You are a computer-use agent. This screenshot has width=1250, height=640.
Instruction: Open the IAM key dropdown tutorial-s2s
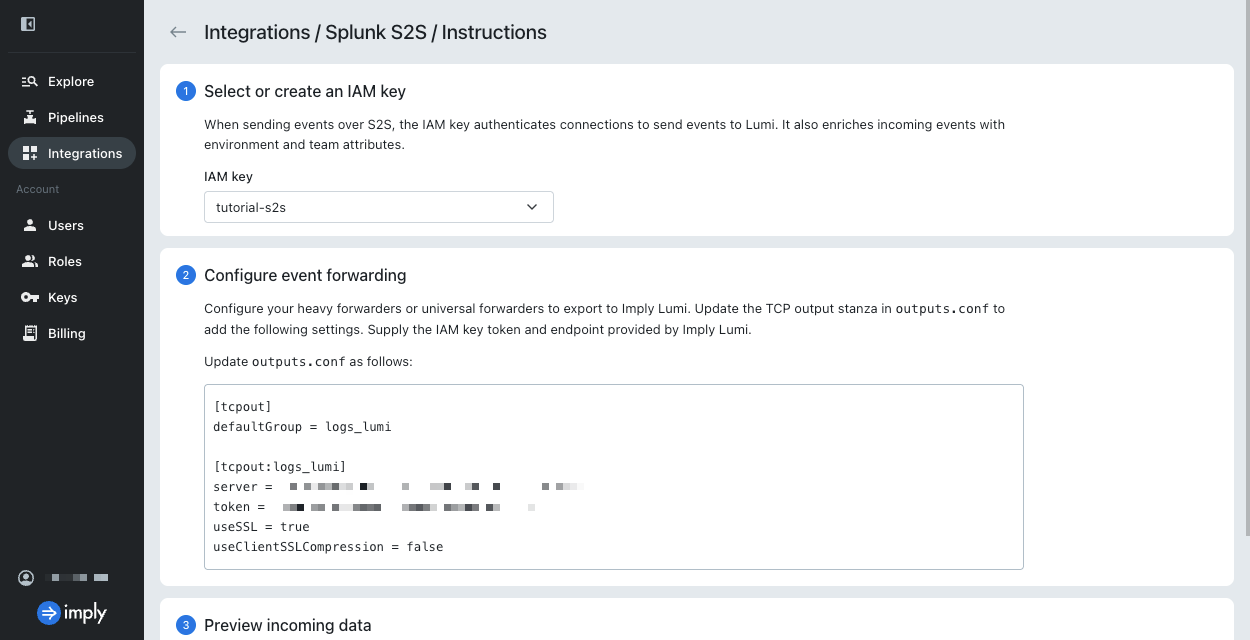click(379, 207)
